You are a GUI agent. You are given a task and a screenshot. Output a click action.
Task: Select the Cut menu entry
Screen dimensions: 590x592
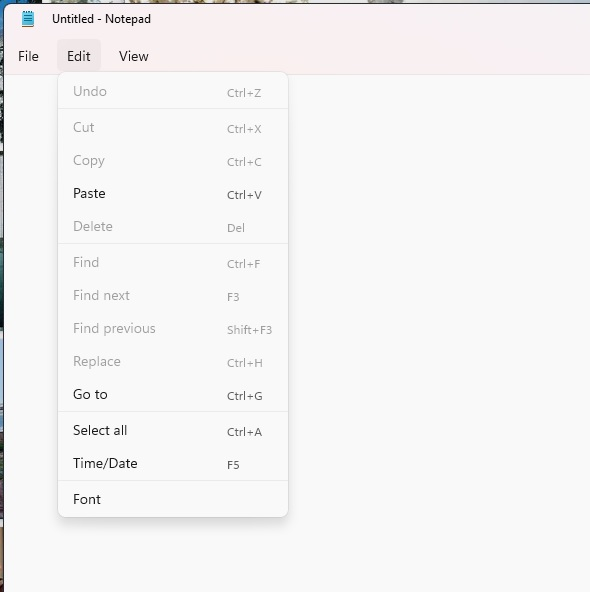pos(173,128)
